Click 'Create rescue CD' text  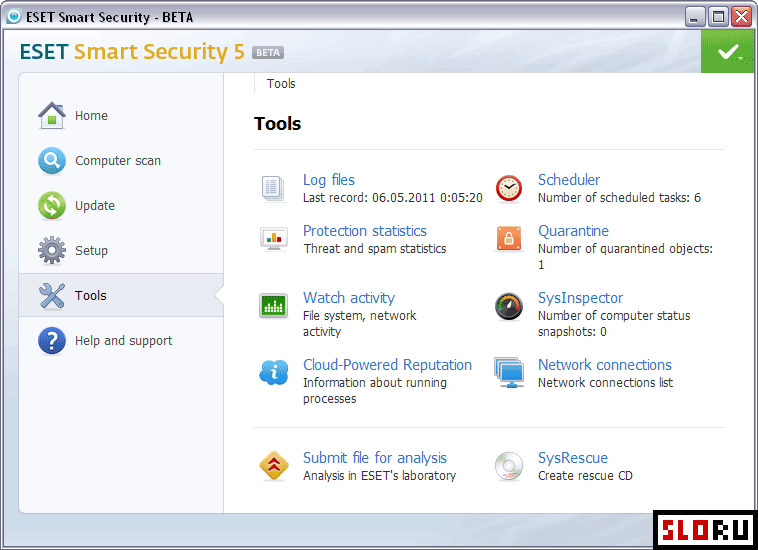coord(585,476)
